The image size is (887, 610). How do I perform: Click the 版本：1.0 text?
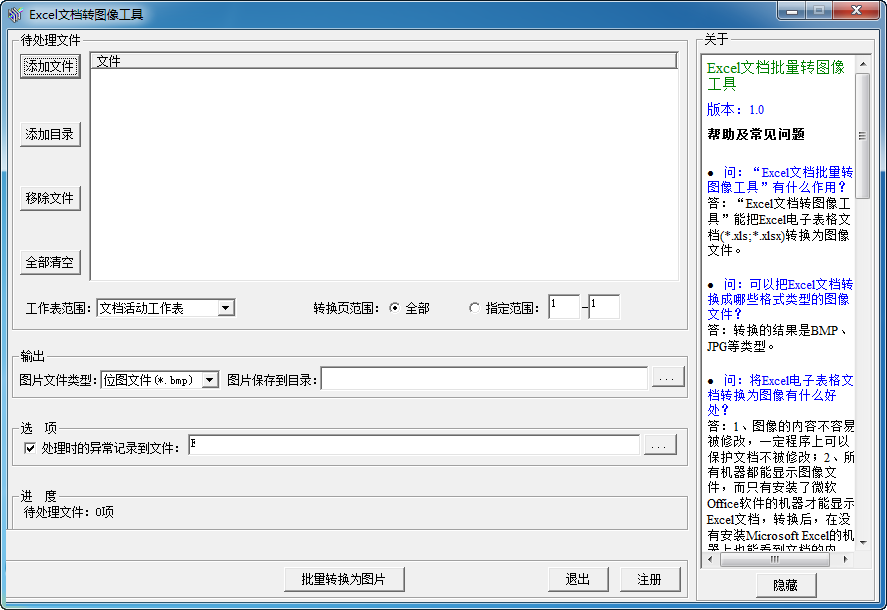(735, 109)
